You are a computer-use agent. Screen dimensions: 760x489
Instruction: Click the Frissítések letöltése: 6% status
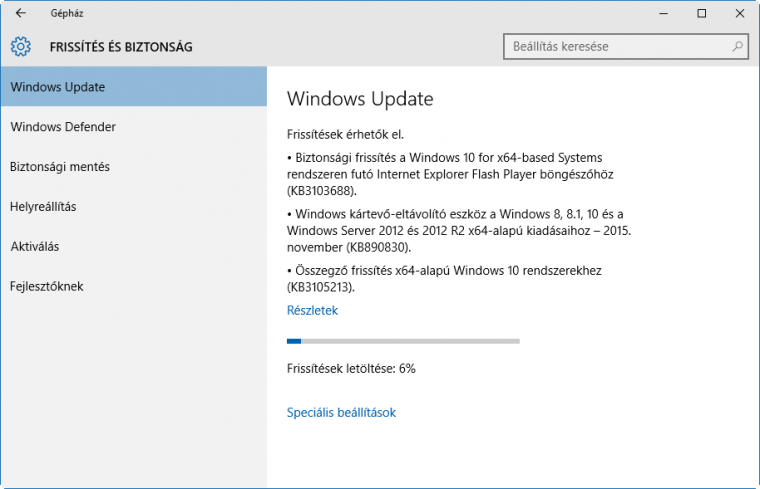[x=351, y=369]
